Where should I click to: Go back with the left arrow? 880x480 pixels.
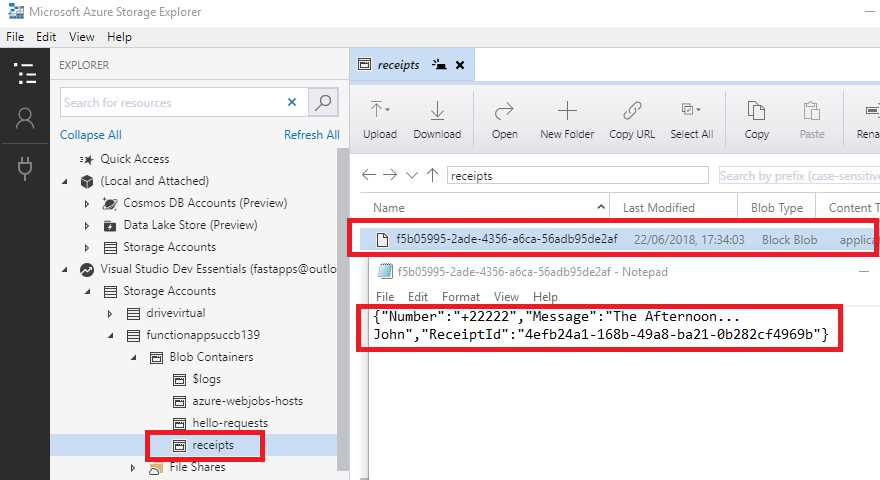(369, 175)
